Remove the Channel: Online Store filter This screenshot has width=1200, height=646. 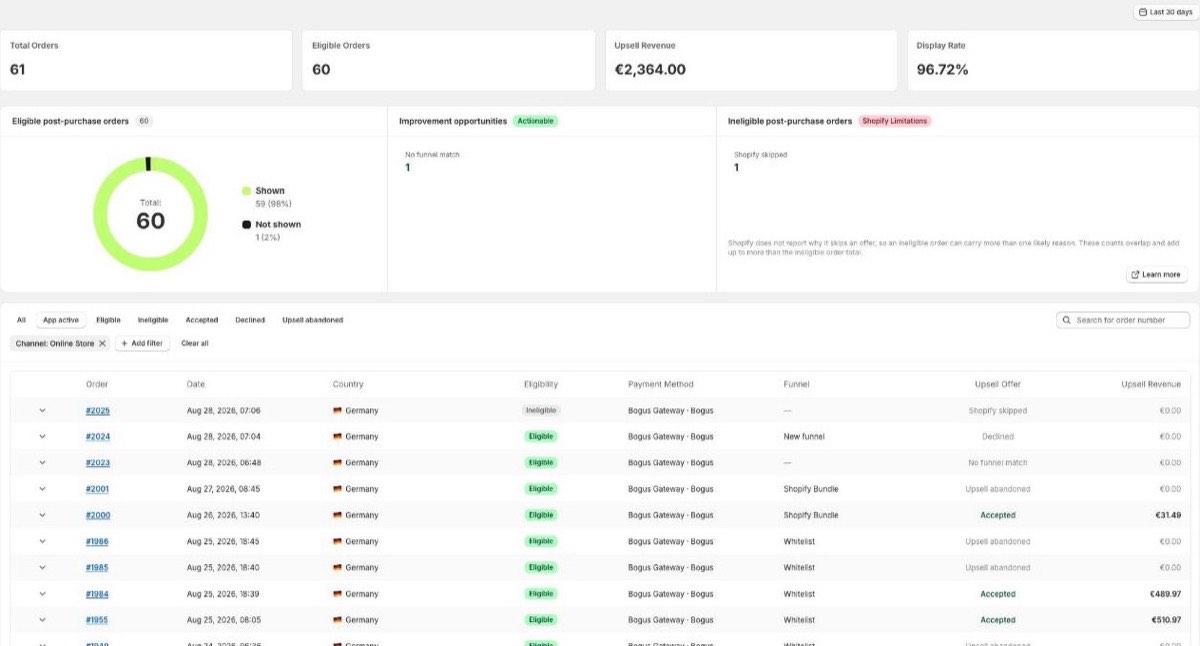tap(102, 343)
